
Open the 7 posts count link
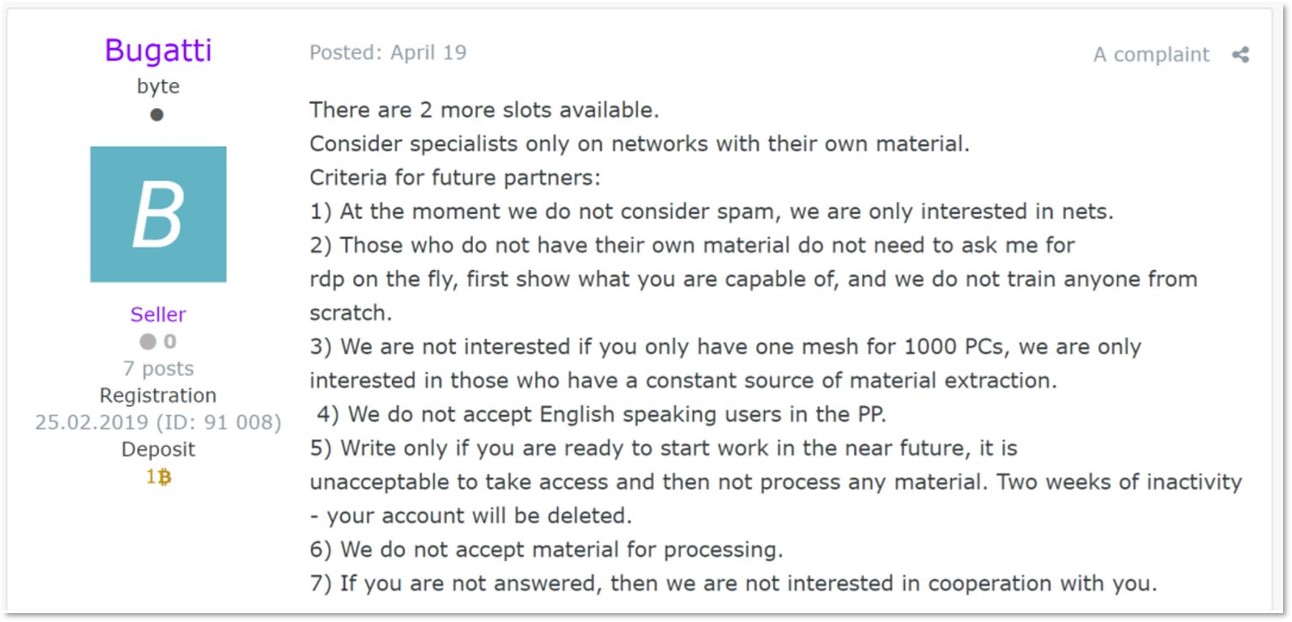(158, 369)
